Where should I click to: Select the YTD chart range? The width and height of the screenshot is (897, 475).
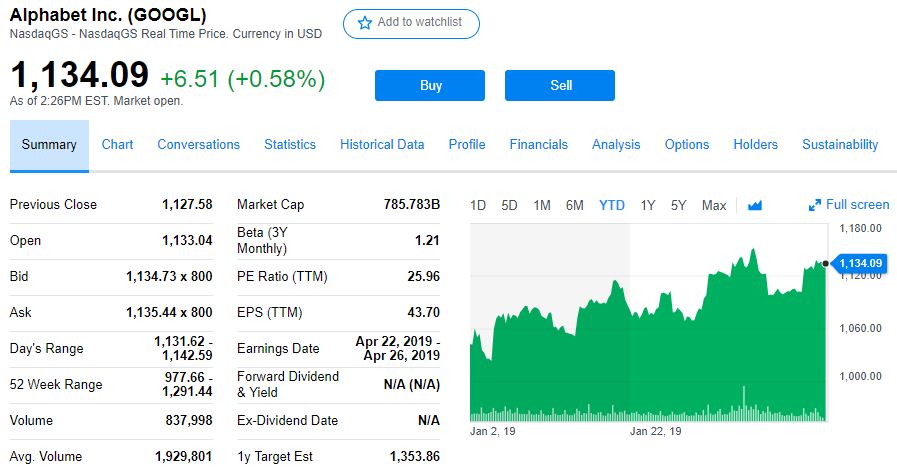pyautogui.click(x=611, y=205)
